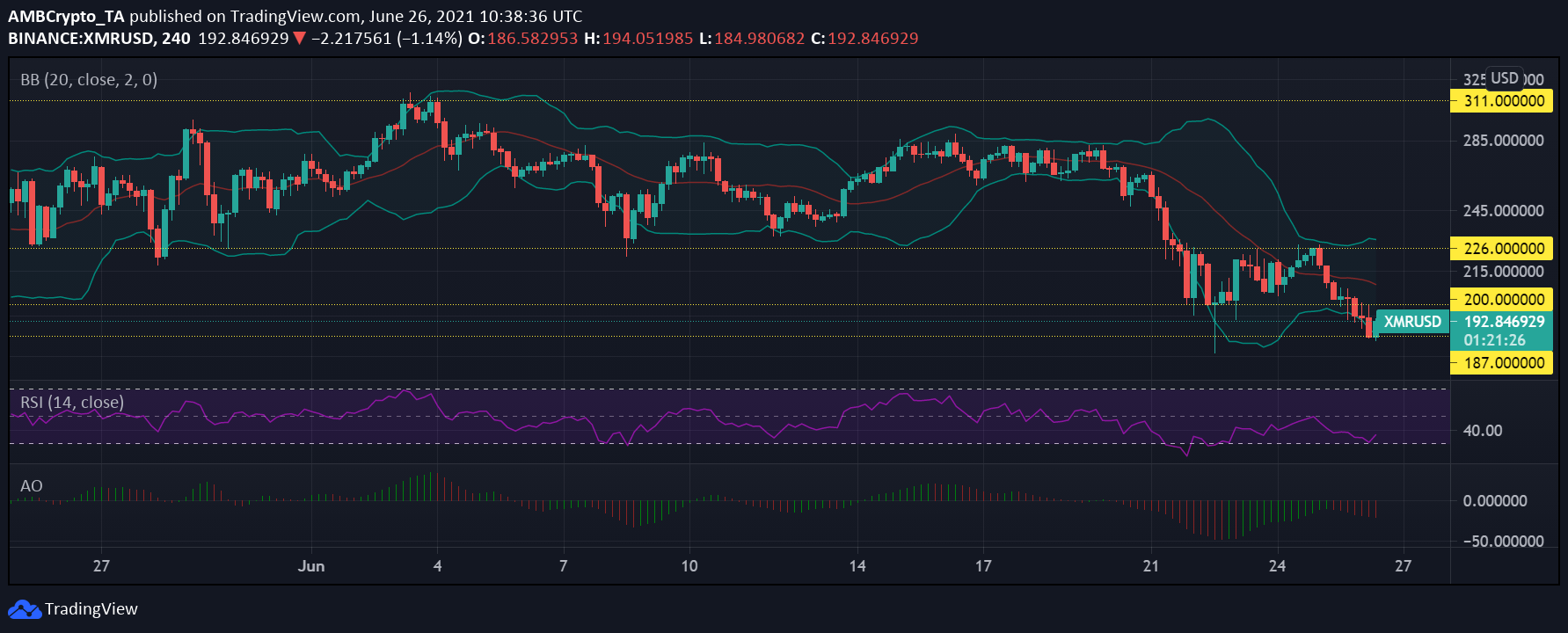1568x633 pixels.
Task: Click the 27 date label at left of time axis
Action: 101,566
